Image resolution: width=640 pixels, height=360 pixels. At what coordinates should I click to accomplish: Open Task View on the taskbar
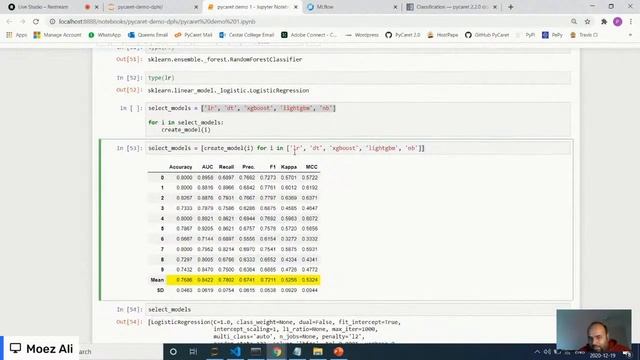pyautogui.click(x=193, y=351)
